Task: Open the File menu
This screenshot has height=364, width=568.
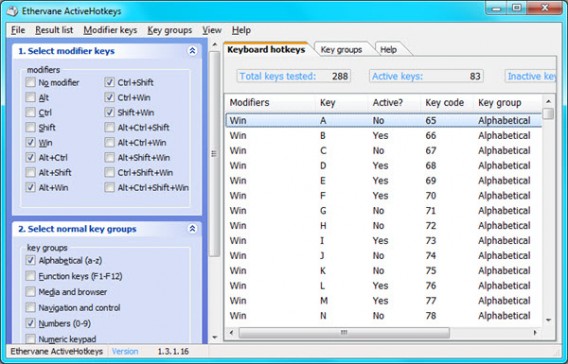Action: [x=18, y=30]
